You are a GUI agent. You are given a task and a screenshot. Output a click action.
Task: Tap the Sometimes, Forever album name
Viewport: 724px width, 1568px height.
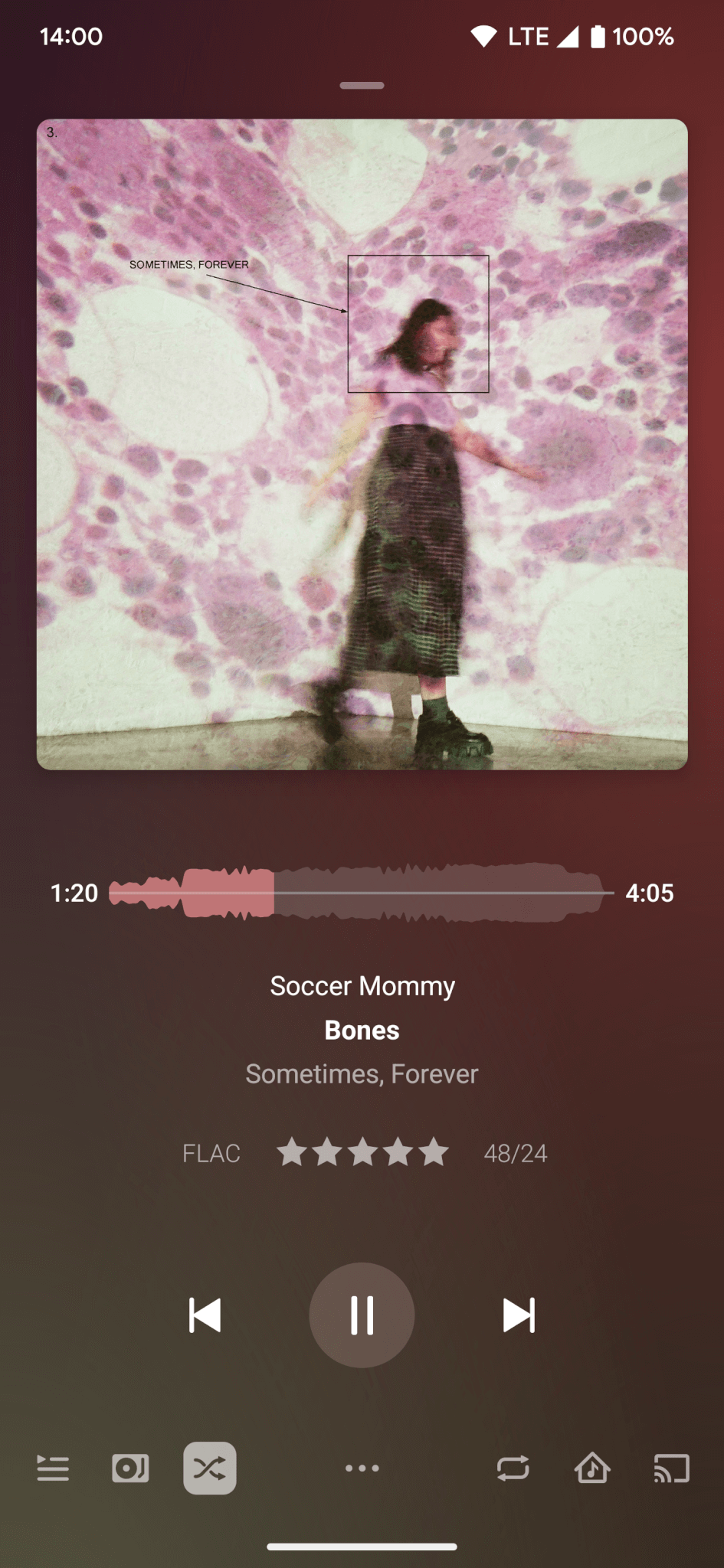[362, 1073]
